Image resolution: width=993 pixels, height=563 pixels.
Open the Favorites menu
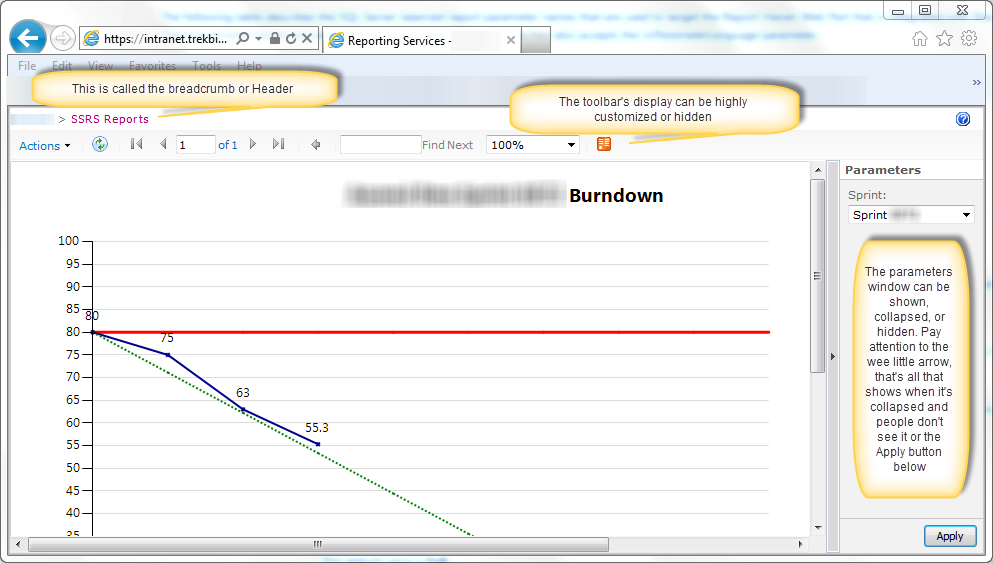(x=152, y=66)
